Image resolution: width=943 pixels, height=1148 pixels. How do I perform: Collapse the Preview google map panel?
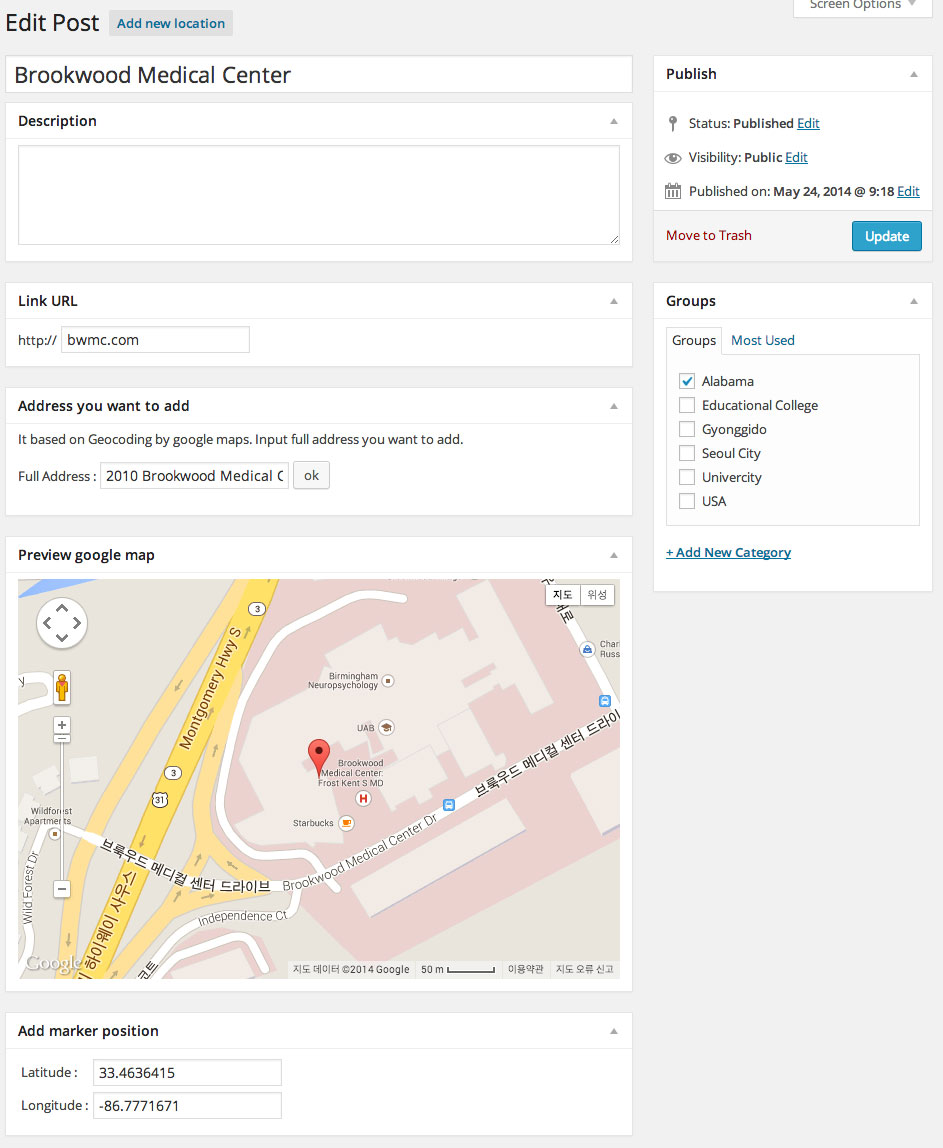click(x=614, y=555)
